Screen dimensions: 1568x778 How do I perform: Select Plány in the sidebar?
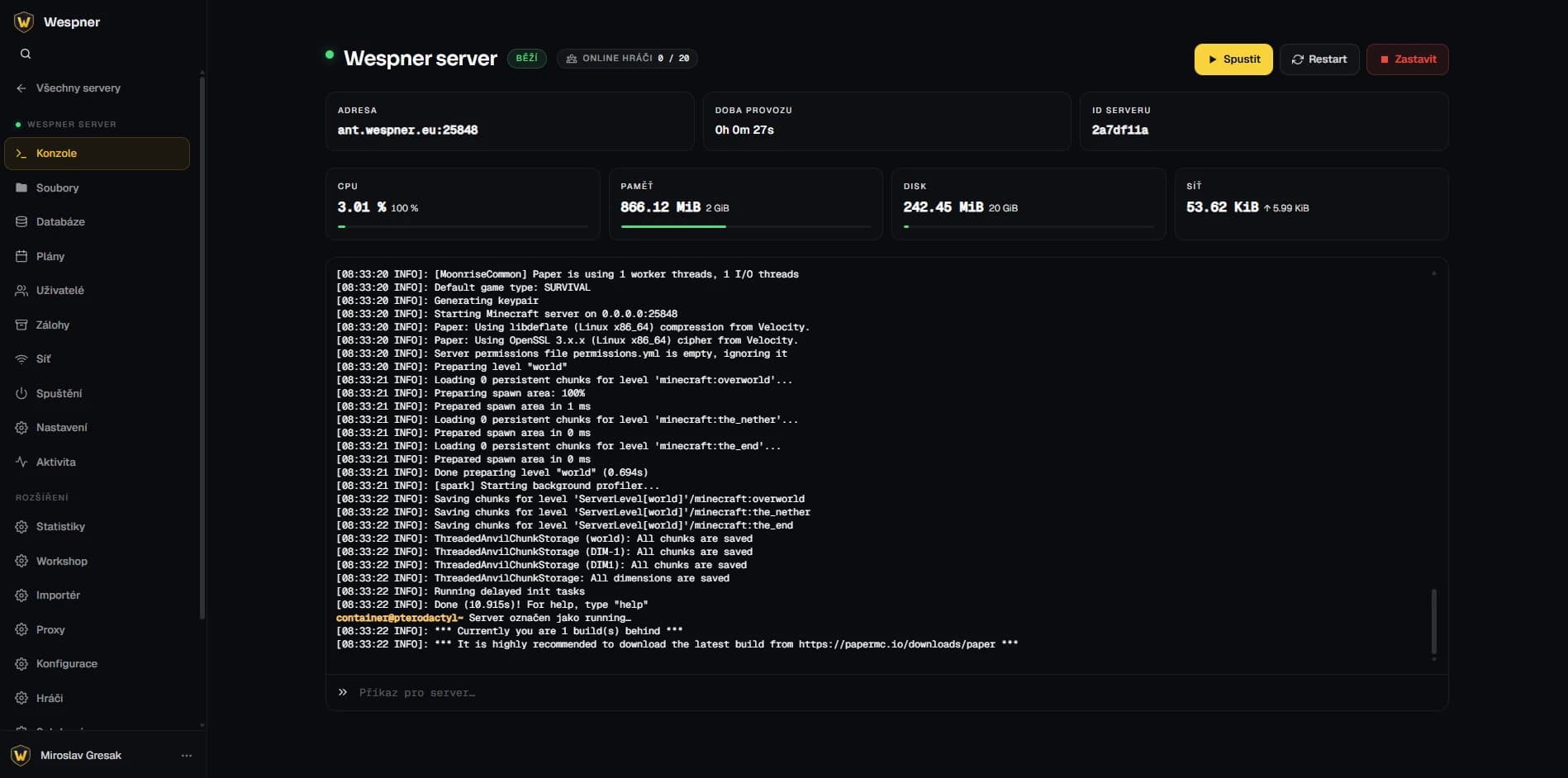97,257
